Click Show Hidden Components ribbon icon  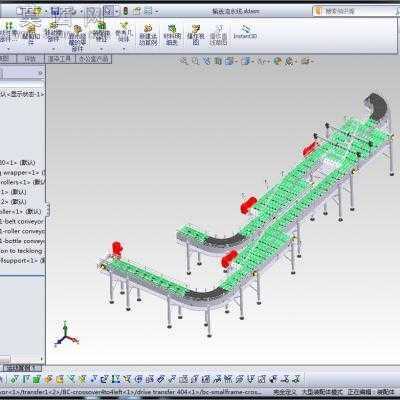point(77,39)
